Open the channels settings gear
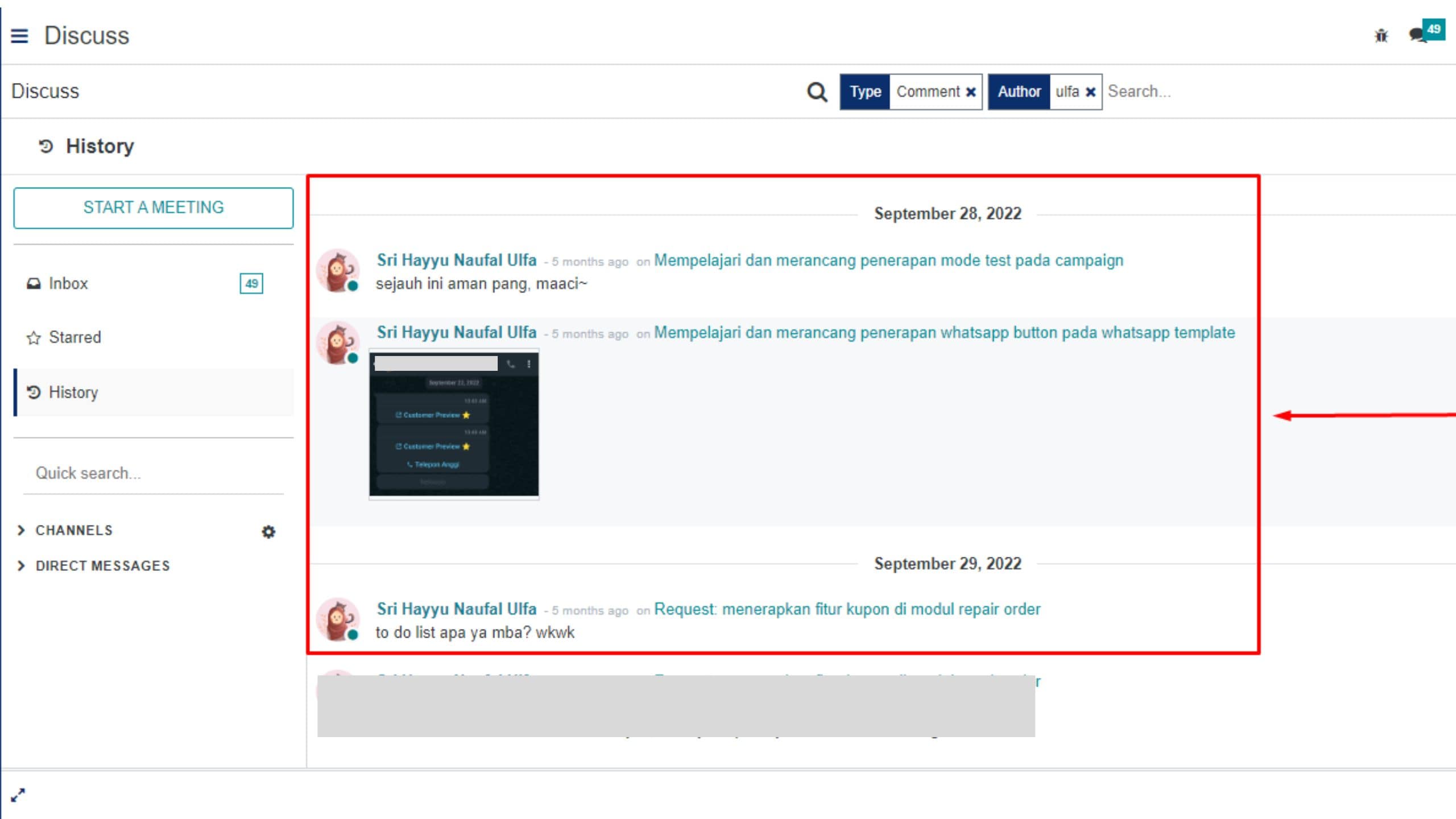The width and height of the screenshot is (1456, 819). (268, 532)
